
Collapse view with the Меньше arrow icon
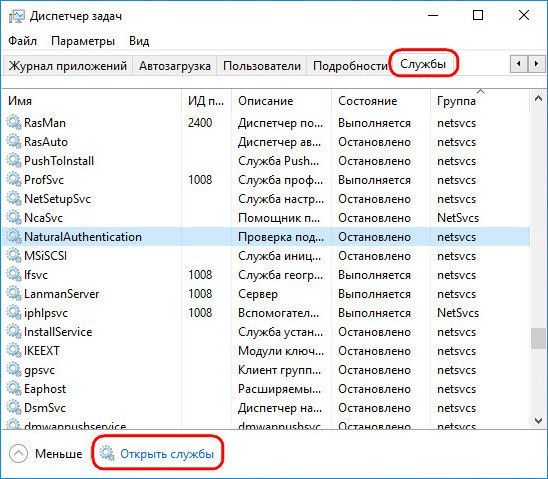point(18,453)
